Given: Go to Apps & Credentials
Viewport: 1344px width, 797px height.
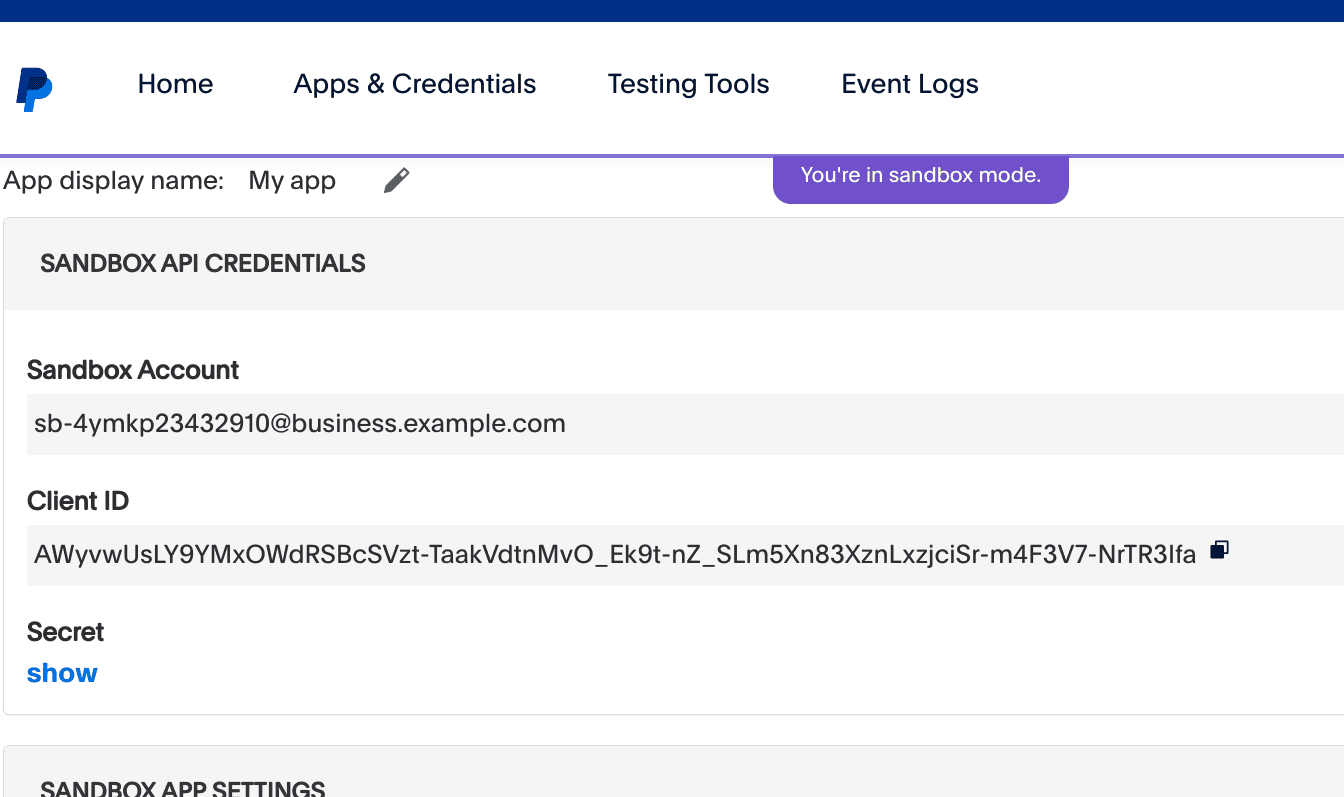Looking at the screenshot, I should click(415, 84).
